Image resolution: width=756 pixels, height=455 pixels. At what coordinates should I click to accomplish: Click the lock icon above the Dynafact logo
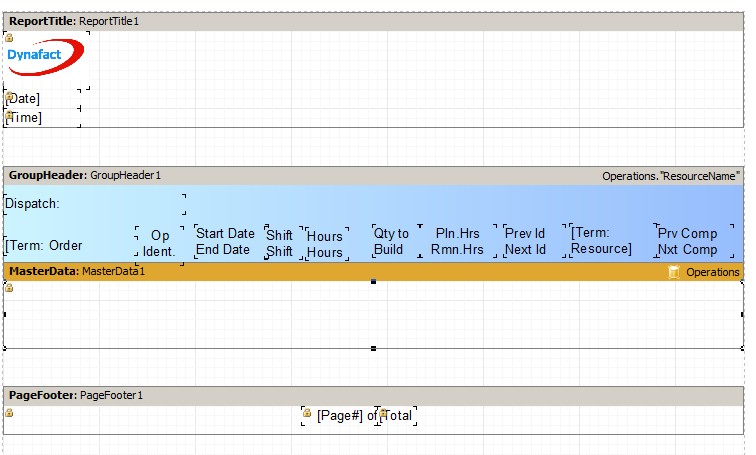(9, 37)
